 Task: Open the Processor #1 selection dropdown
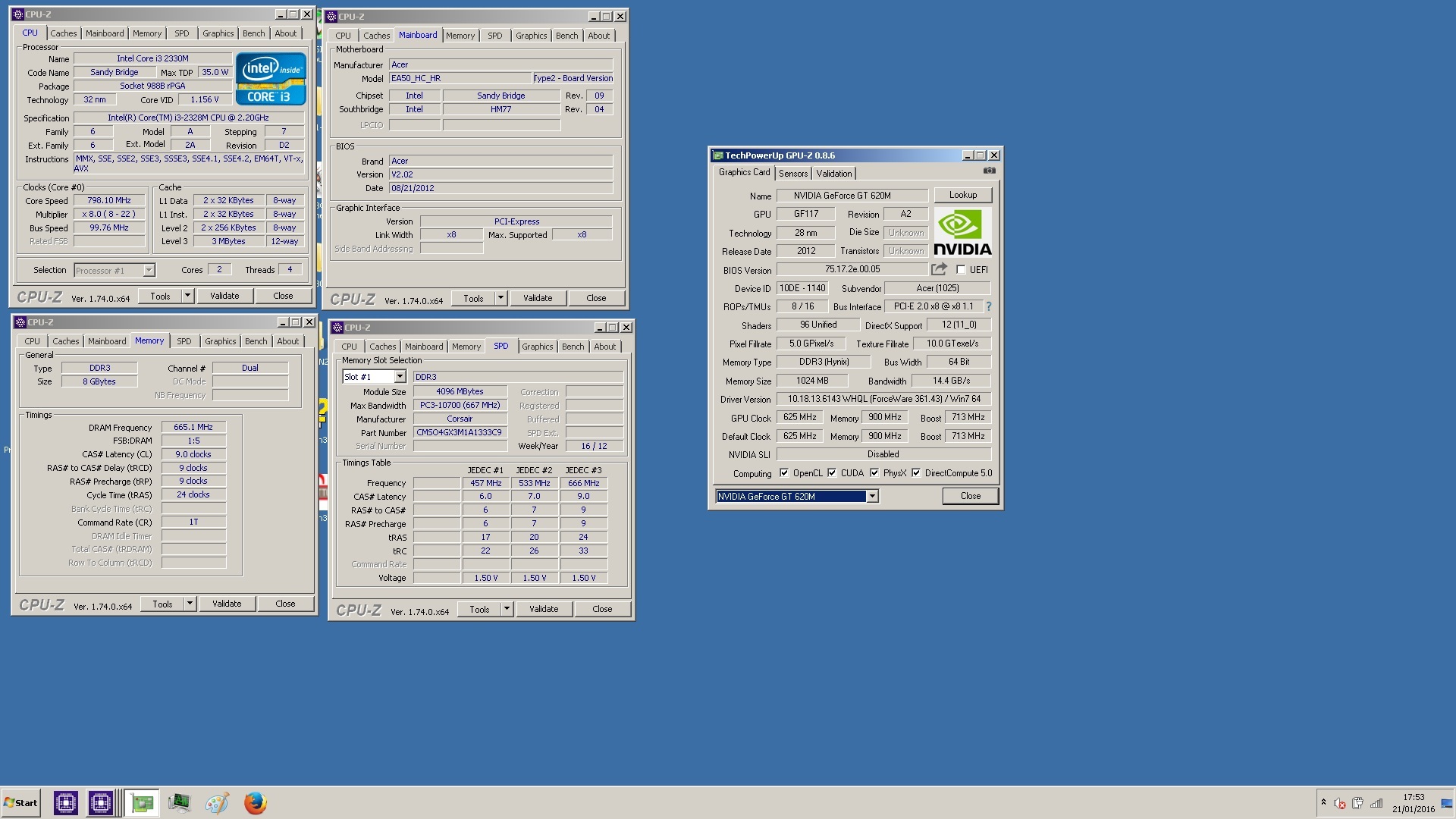[x=149, y=270]
